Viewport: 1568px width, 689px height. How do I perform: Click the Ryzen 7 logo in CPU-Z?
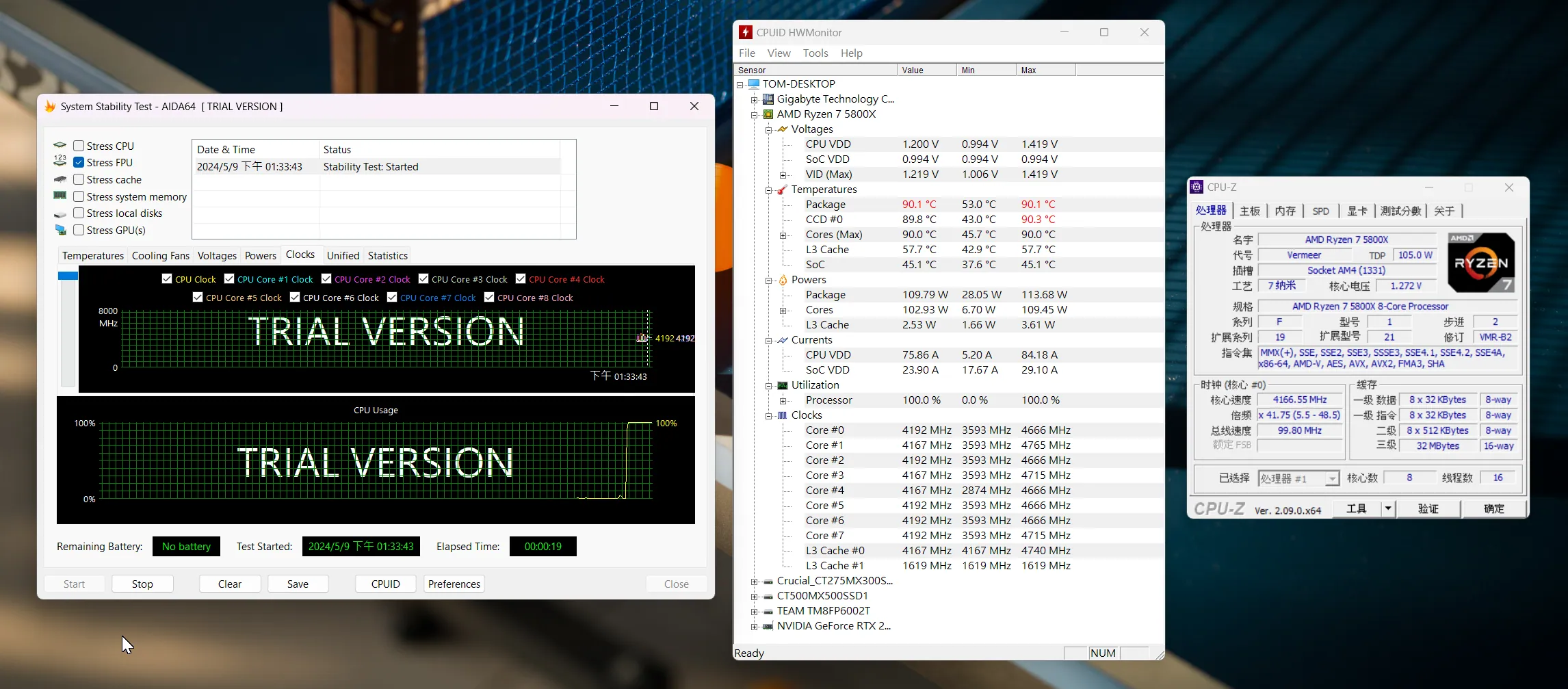coord(1481,263)
